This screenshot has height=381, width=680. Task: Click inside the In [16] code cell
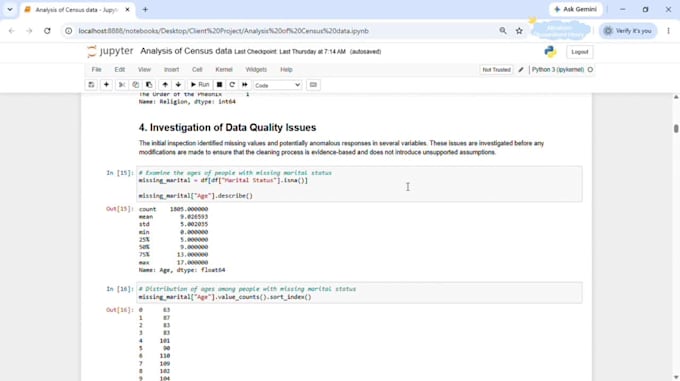pos(359,293)
